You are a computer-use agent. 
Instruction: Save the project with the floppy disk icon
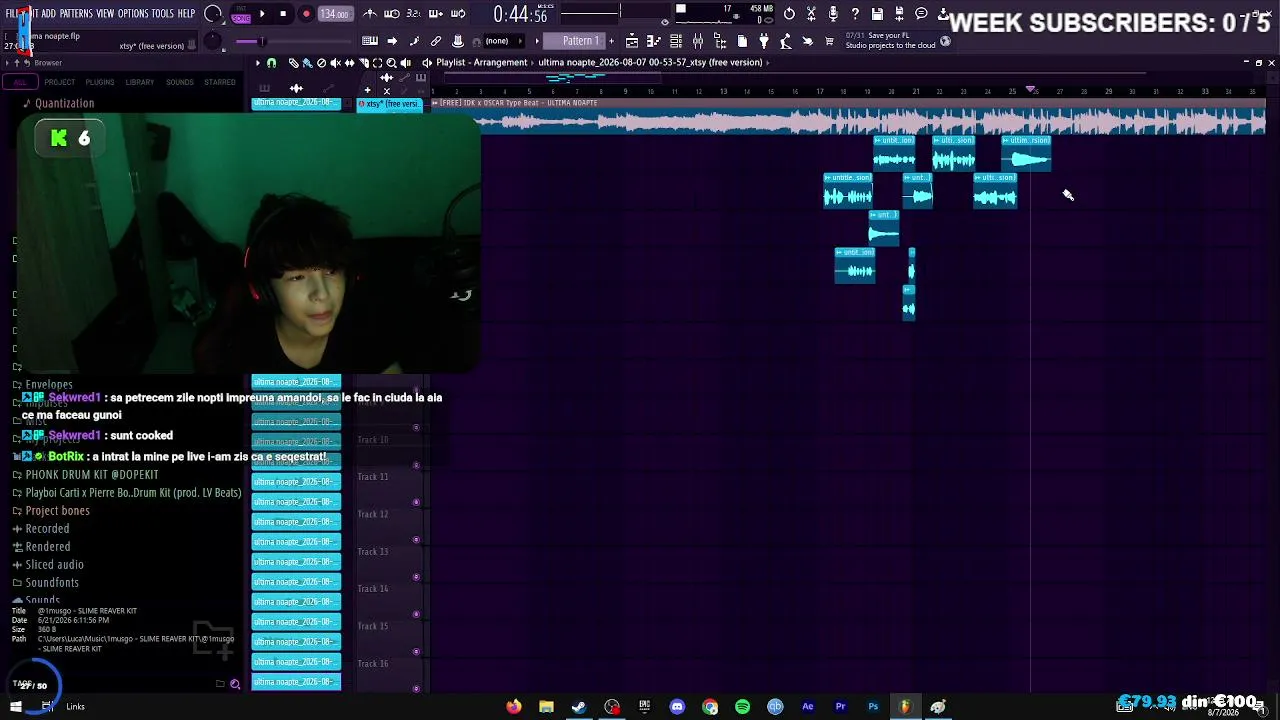click(877, 14)
